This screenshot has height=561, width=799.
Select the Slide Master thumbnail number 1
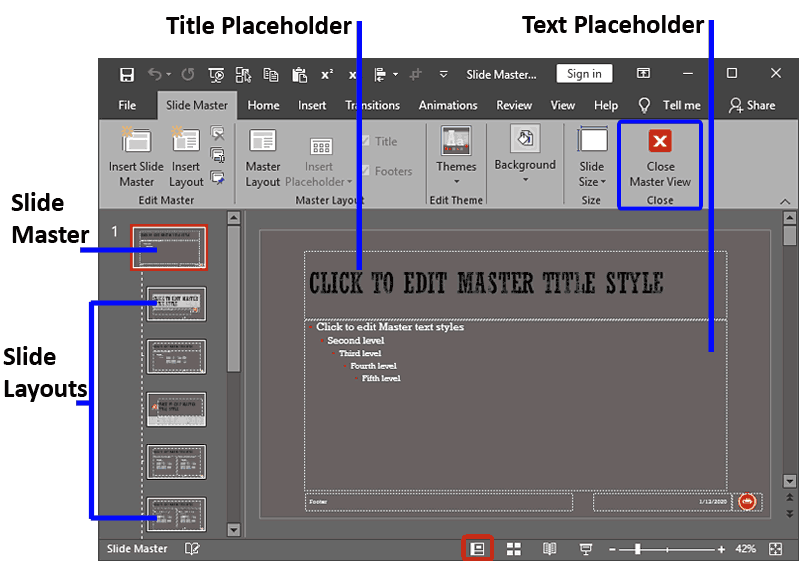coord(169,247)
